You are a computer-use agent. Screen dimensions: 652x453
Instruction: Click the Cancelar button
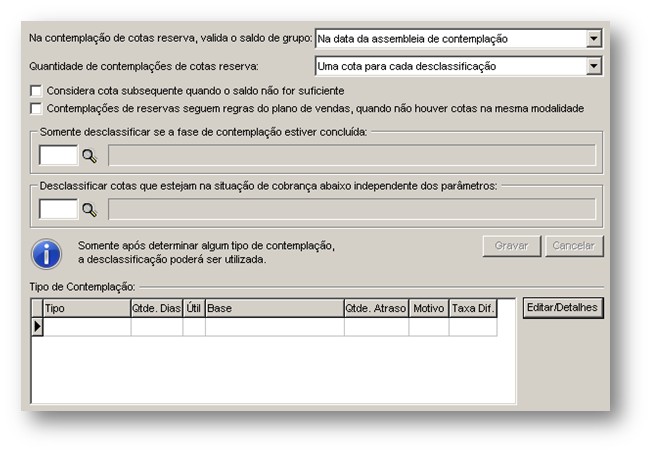pos(574,246)
